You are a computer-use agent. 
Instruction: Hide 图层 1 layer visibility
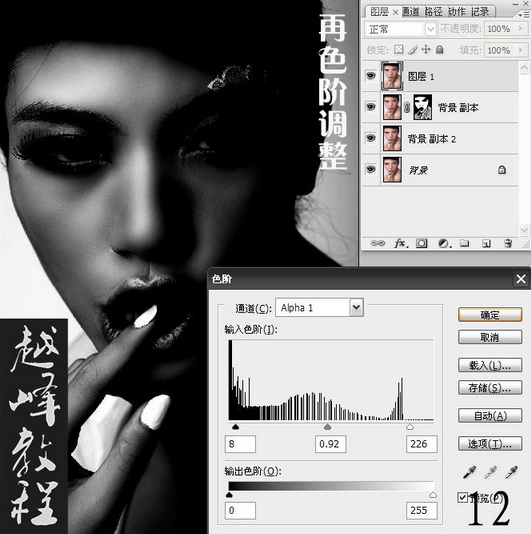pos(371,75)
